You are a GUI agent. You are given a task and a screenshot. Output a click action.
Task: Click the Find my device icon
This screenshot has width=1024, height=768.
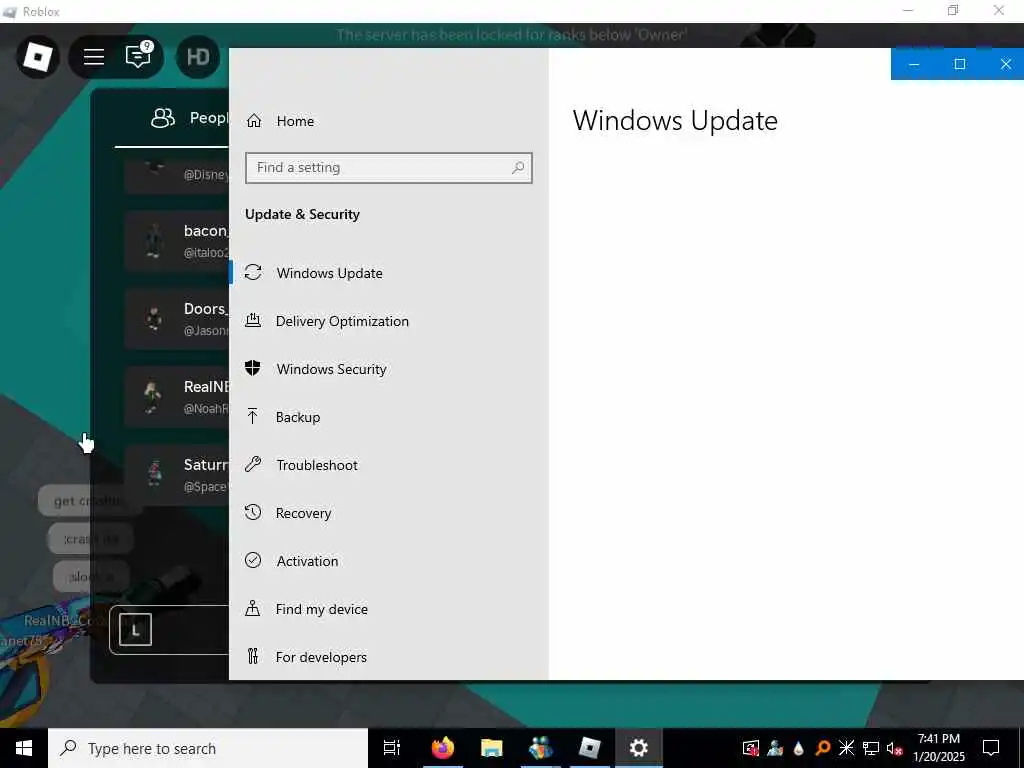(253, 609)
